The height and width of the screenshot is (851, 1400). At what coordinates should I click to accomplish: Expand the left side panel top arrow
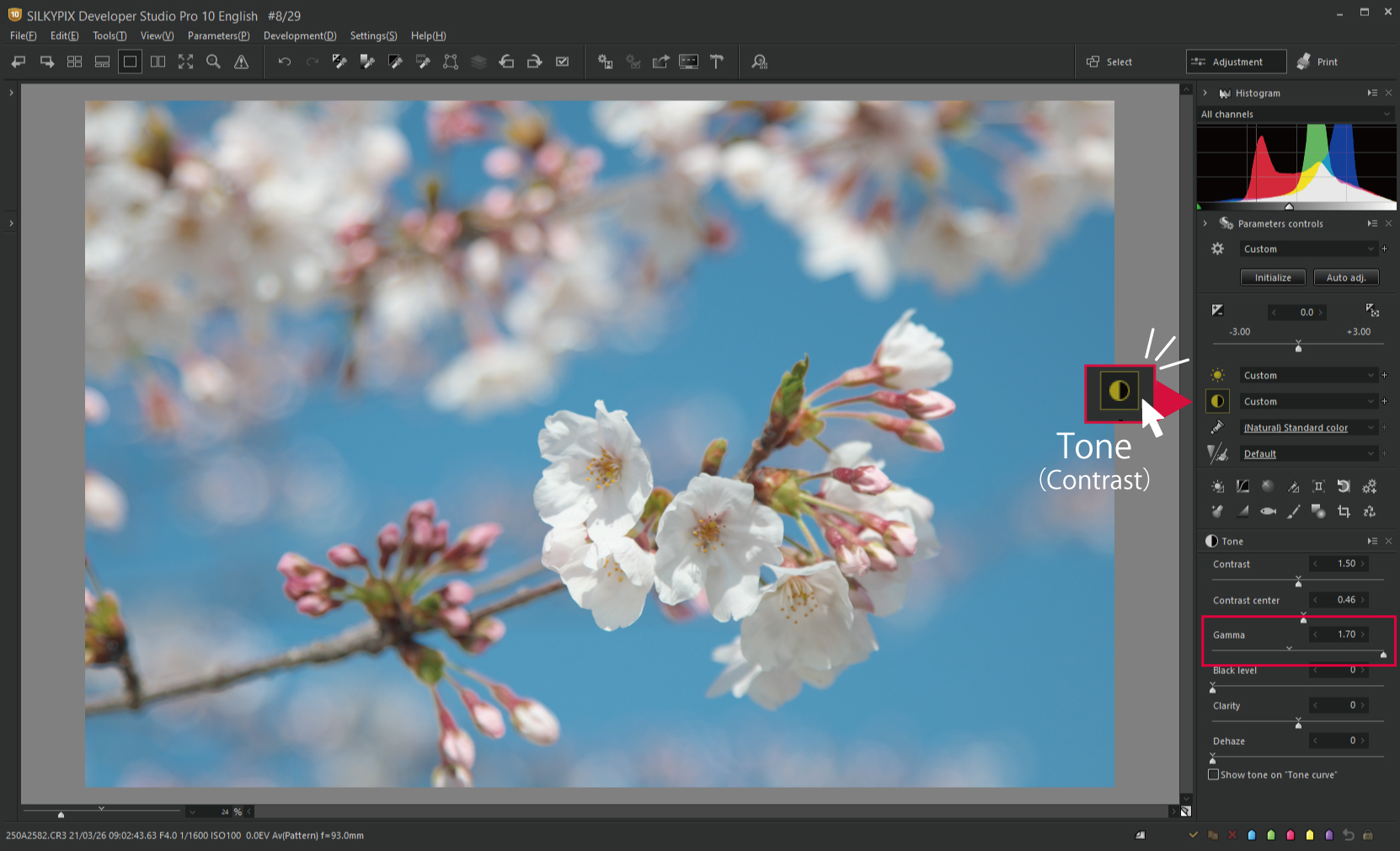click(11, 93)
